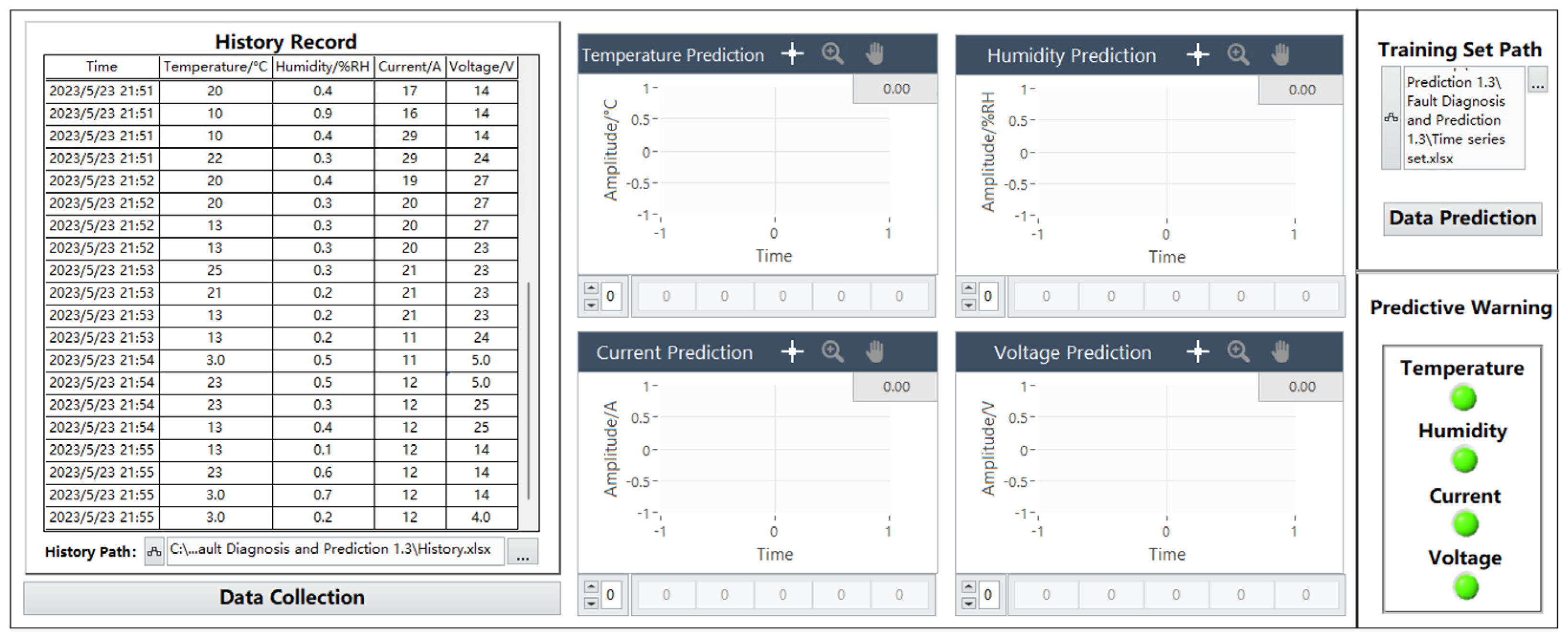This screenshot has height=638, width=1568.
Task: Browse for the Training Set Path file
Action: pyautogui.click(x=1537, y=83)
